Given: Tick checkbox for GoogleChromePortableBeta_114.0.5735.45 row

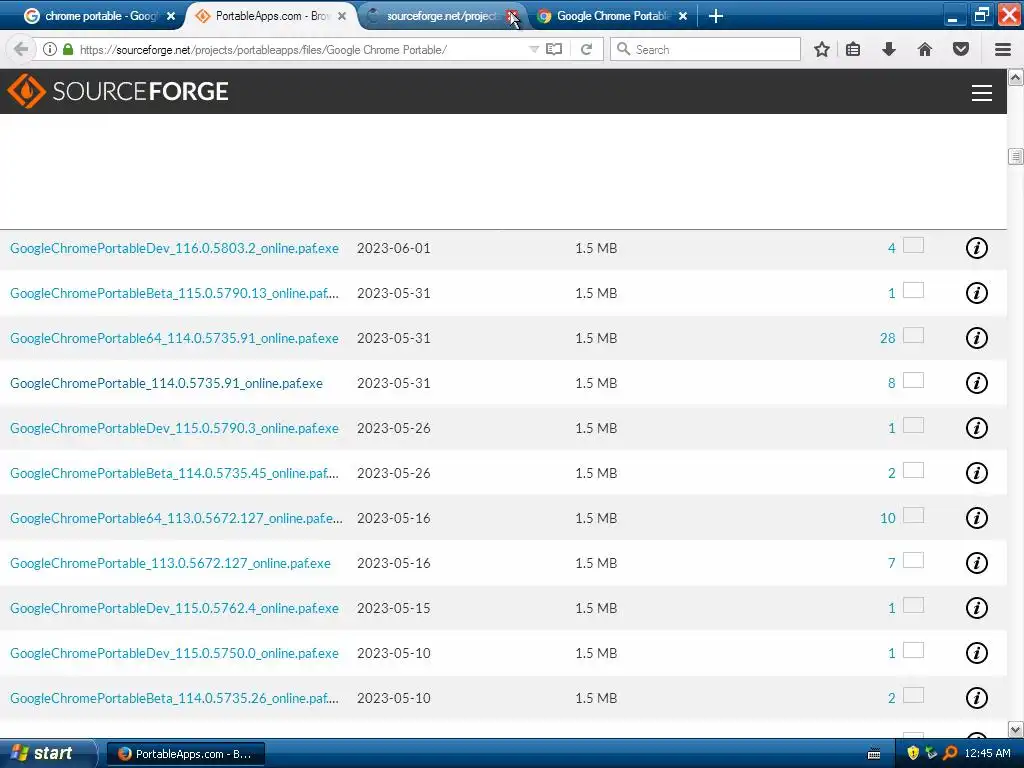Looking at the screenshot, I should tap(913, 471).
